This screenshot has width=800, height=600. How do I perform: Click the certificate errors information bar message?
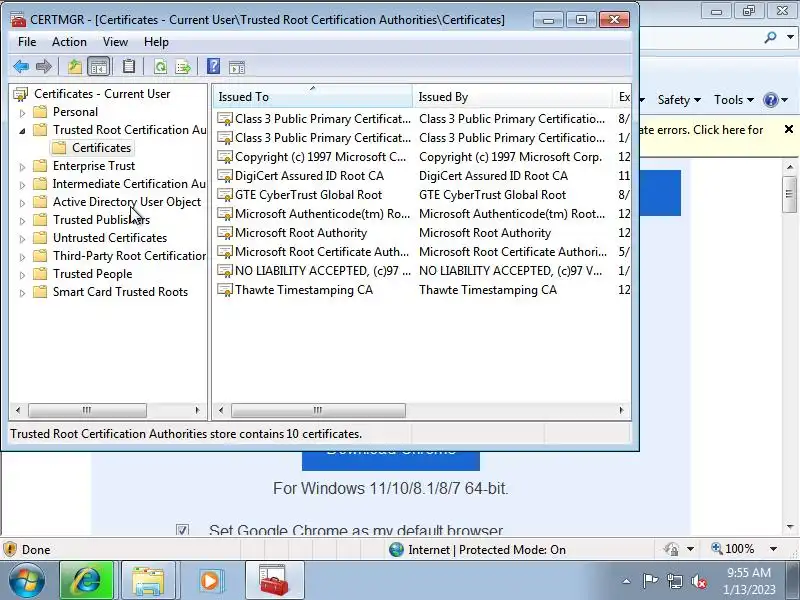click(x=701, y=130)
